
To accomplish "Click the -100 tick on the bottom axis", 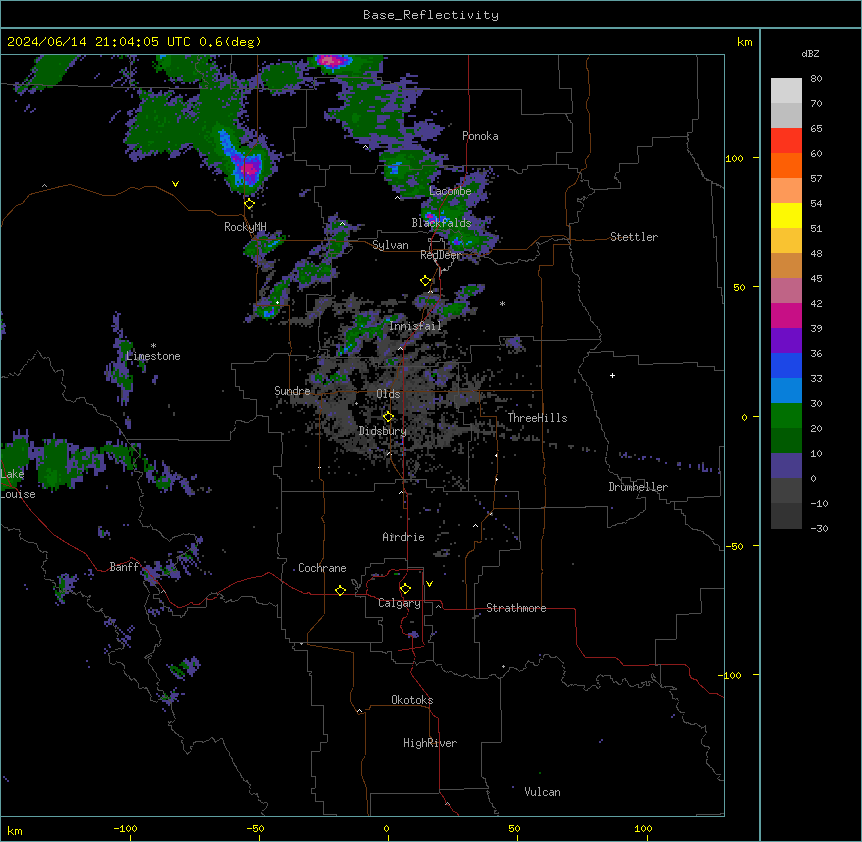I will 125,828.
